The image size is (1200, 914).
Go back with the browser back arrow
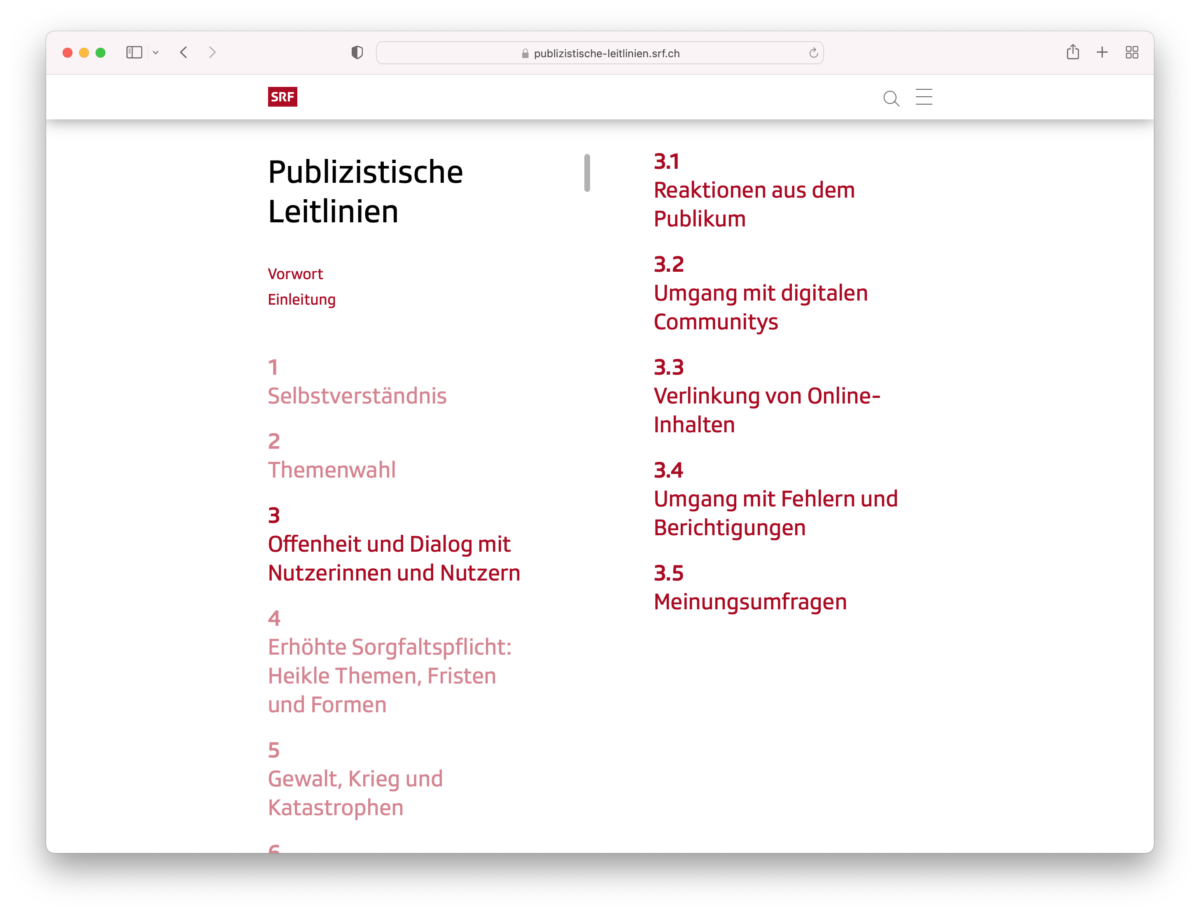tap(184, 53)
